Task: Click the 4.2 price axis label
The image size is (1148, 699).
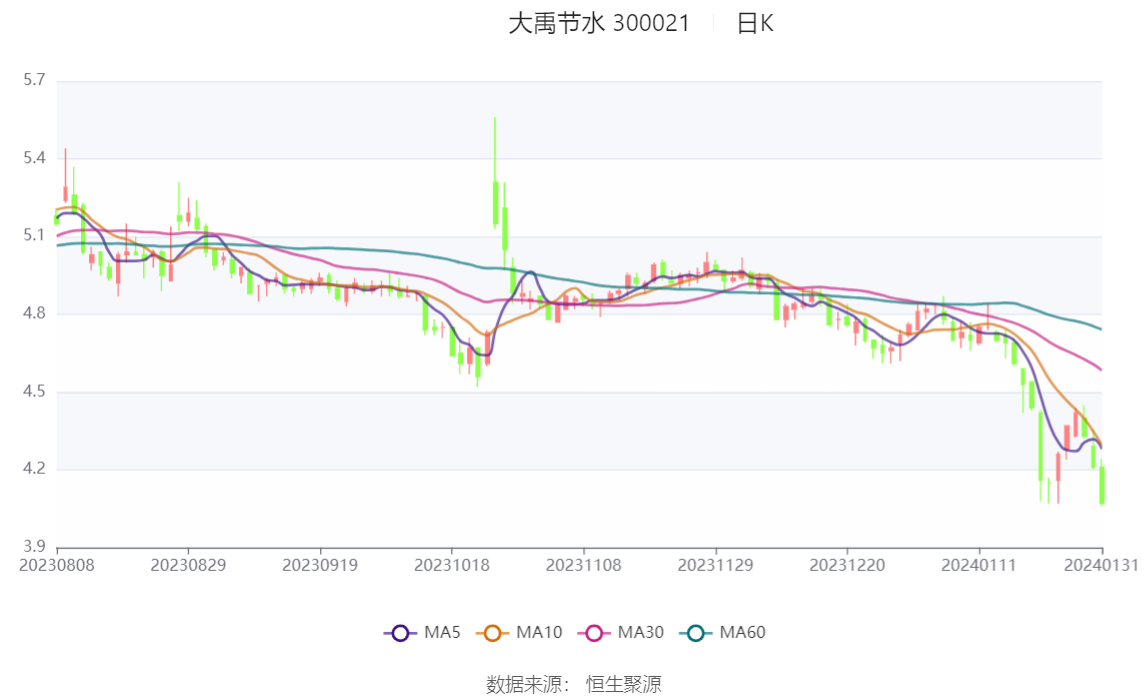Action: click(x=34, y=469)
